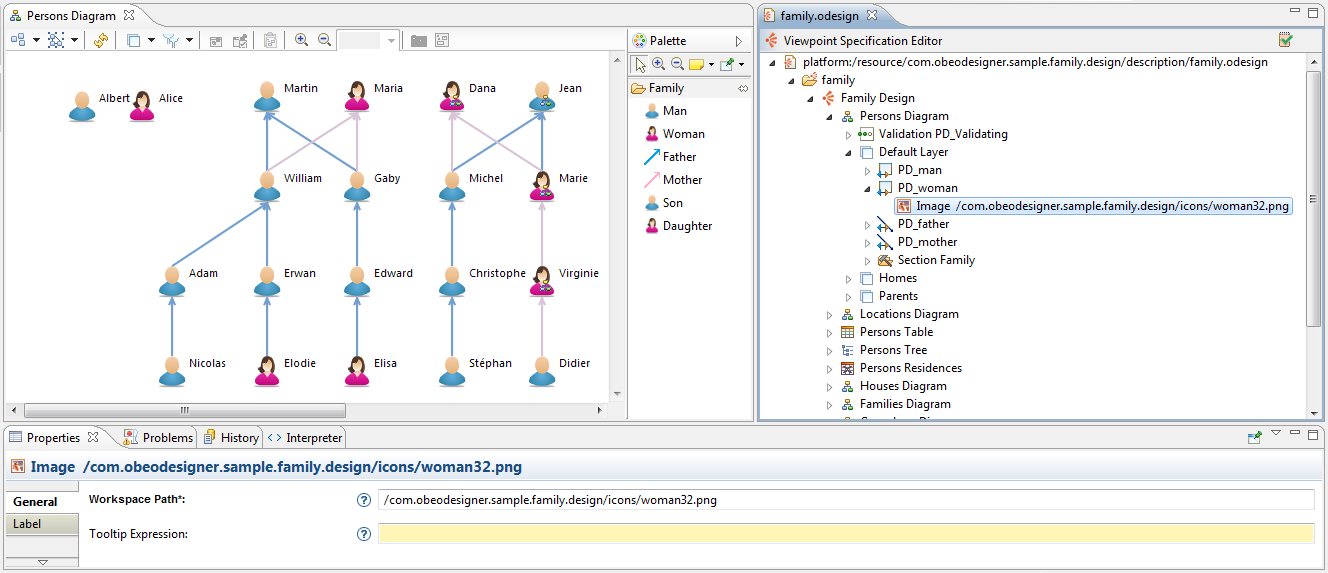Click the help icon beside Workspace Path
The height and width of the screenshot is (573, 1328).
pos(364,500)
